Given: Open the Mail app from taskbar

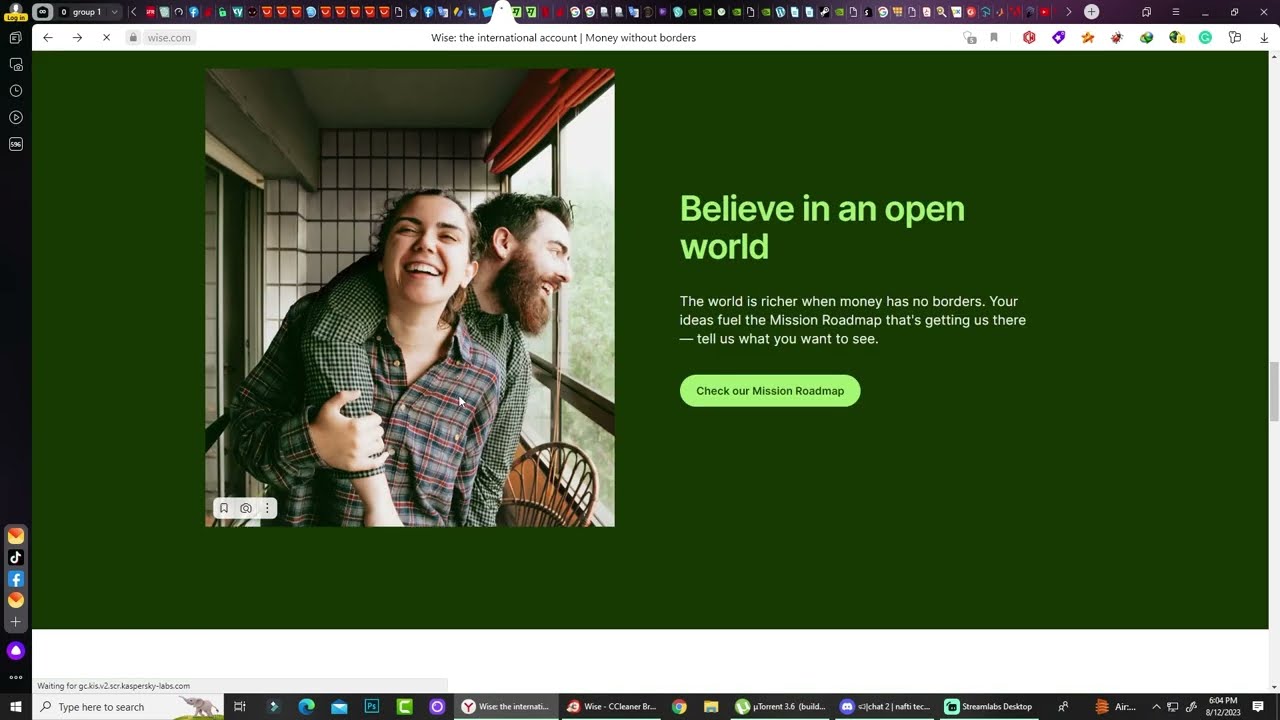Looking at the screenshot, I should pyautogui.click(x=339, y=707).
